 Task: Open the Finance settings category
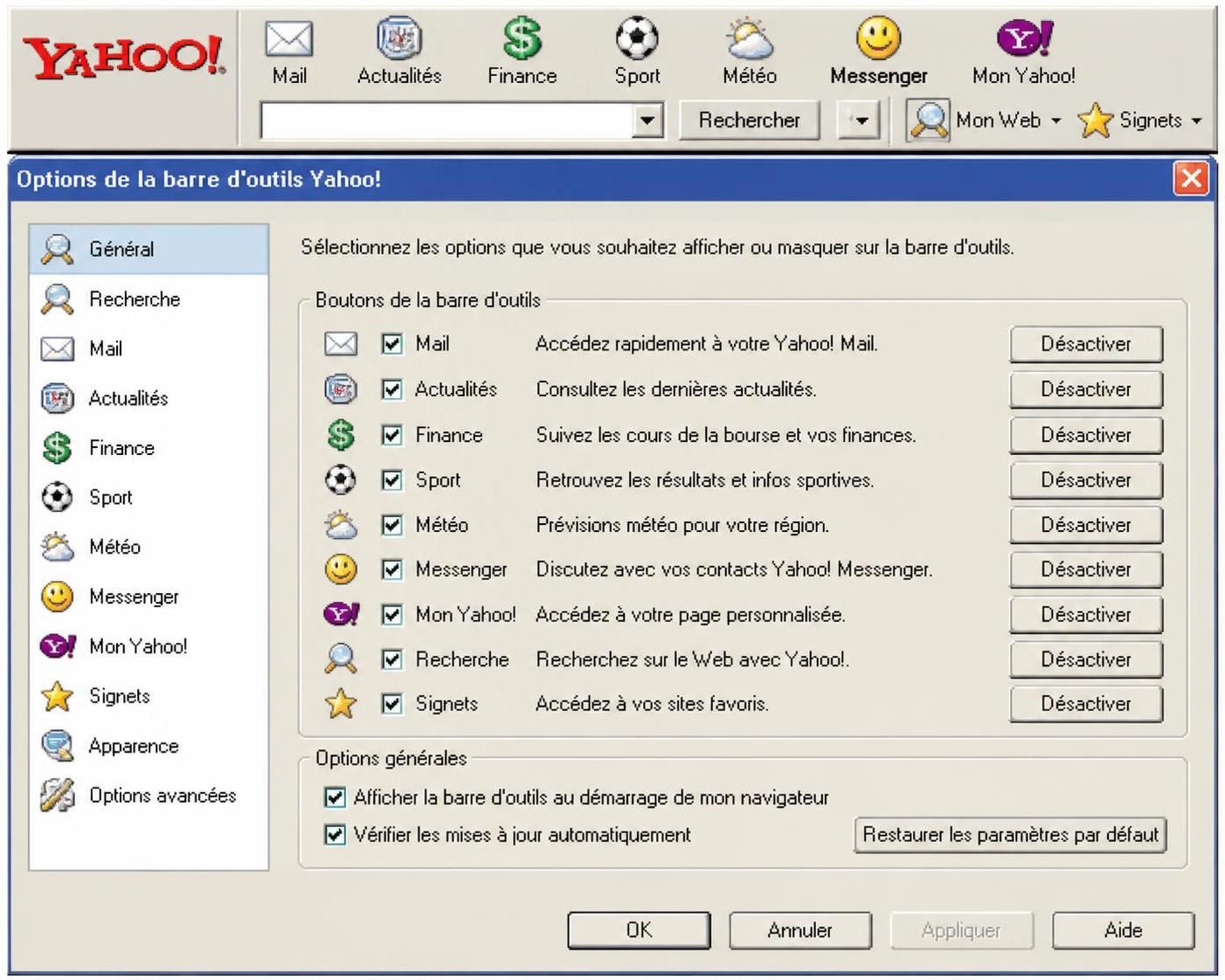point(149,448)
